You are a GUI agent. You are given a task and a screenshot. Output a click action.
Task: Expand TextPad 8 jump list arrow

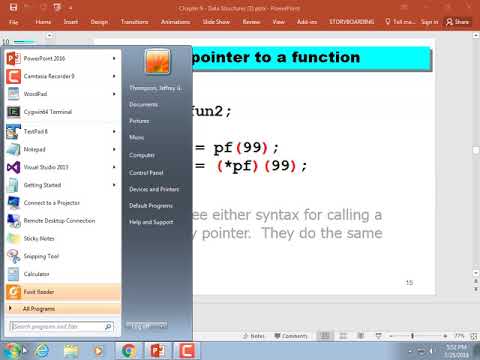coord(114,132)
